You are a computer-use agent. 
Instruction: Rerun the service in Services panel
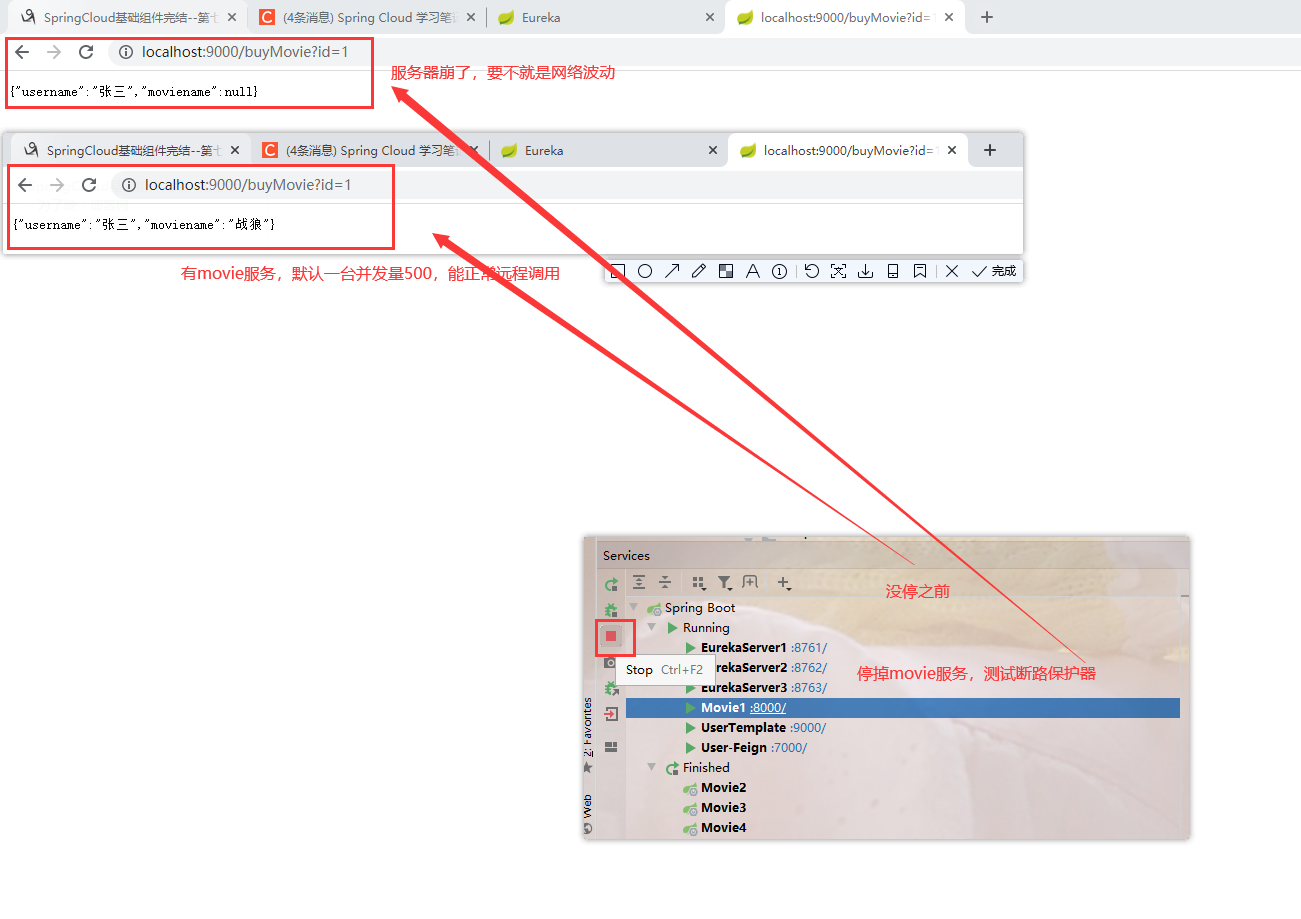pyautogui.click(x=611, y=585)
